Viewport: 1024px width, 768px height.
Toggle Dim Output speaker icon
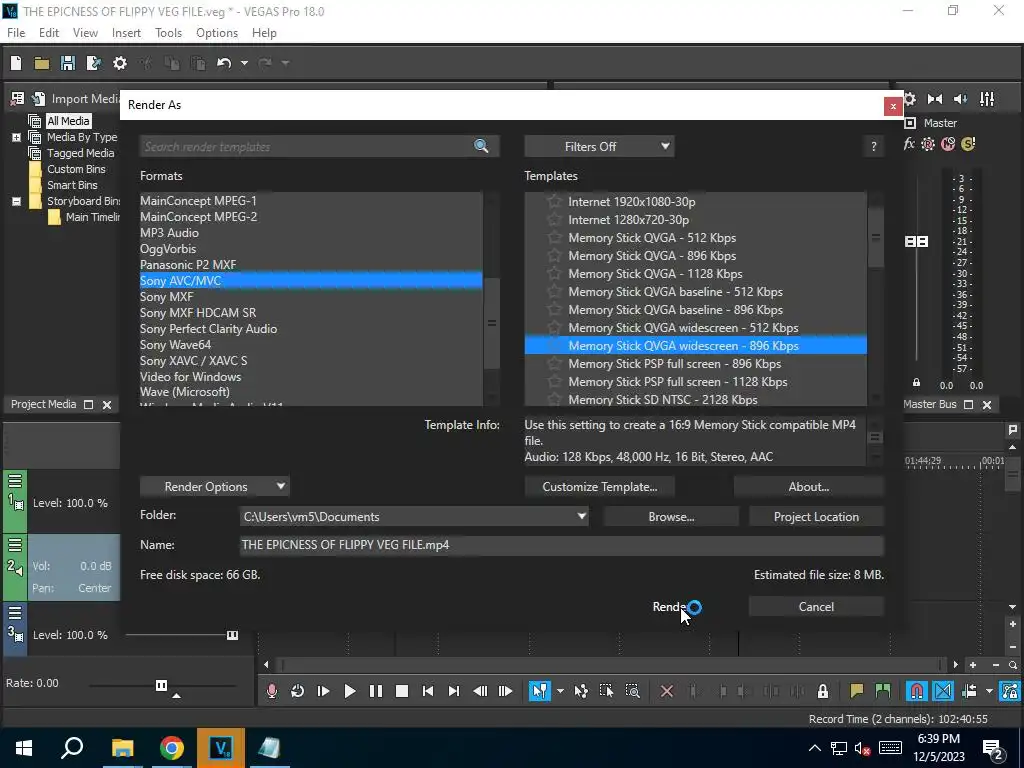pyautogui.click(x=961, y=99)
